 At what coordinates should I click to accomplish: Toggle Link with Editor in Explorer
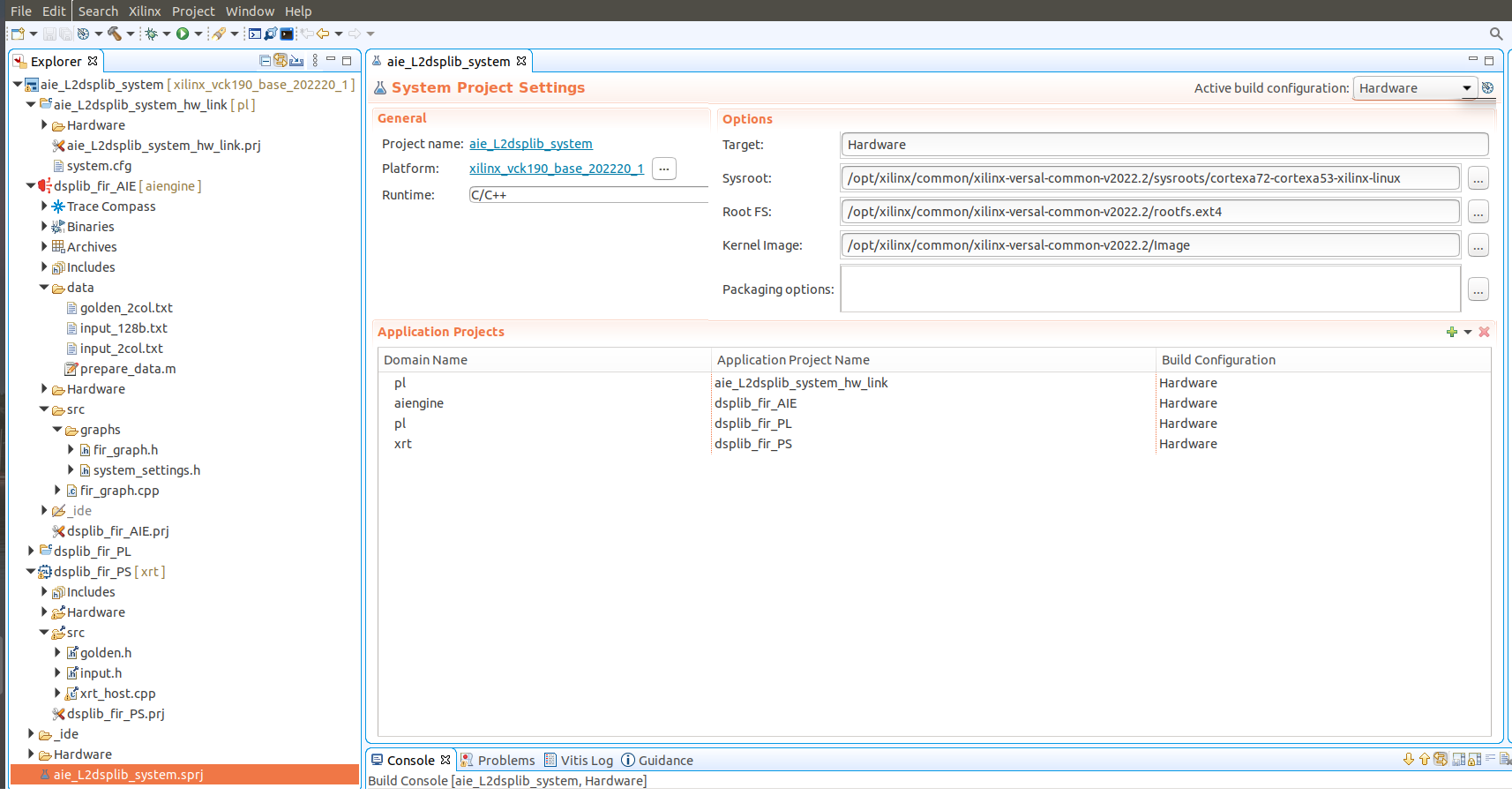pos(281,61)
